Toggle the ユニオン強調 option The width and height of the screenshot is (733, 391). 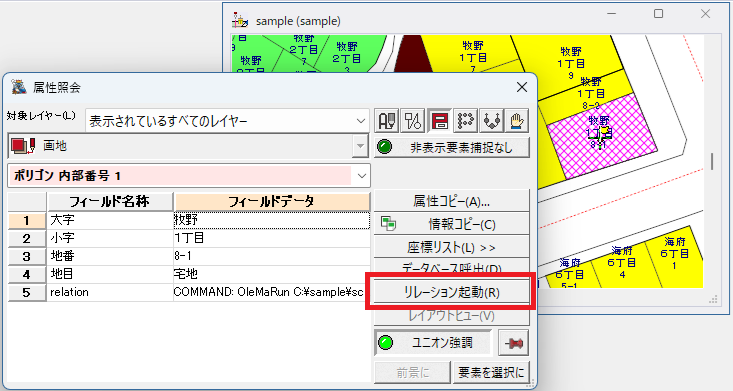[x=433, y=343]
